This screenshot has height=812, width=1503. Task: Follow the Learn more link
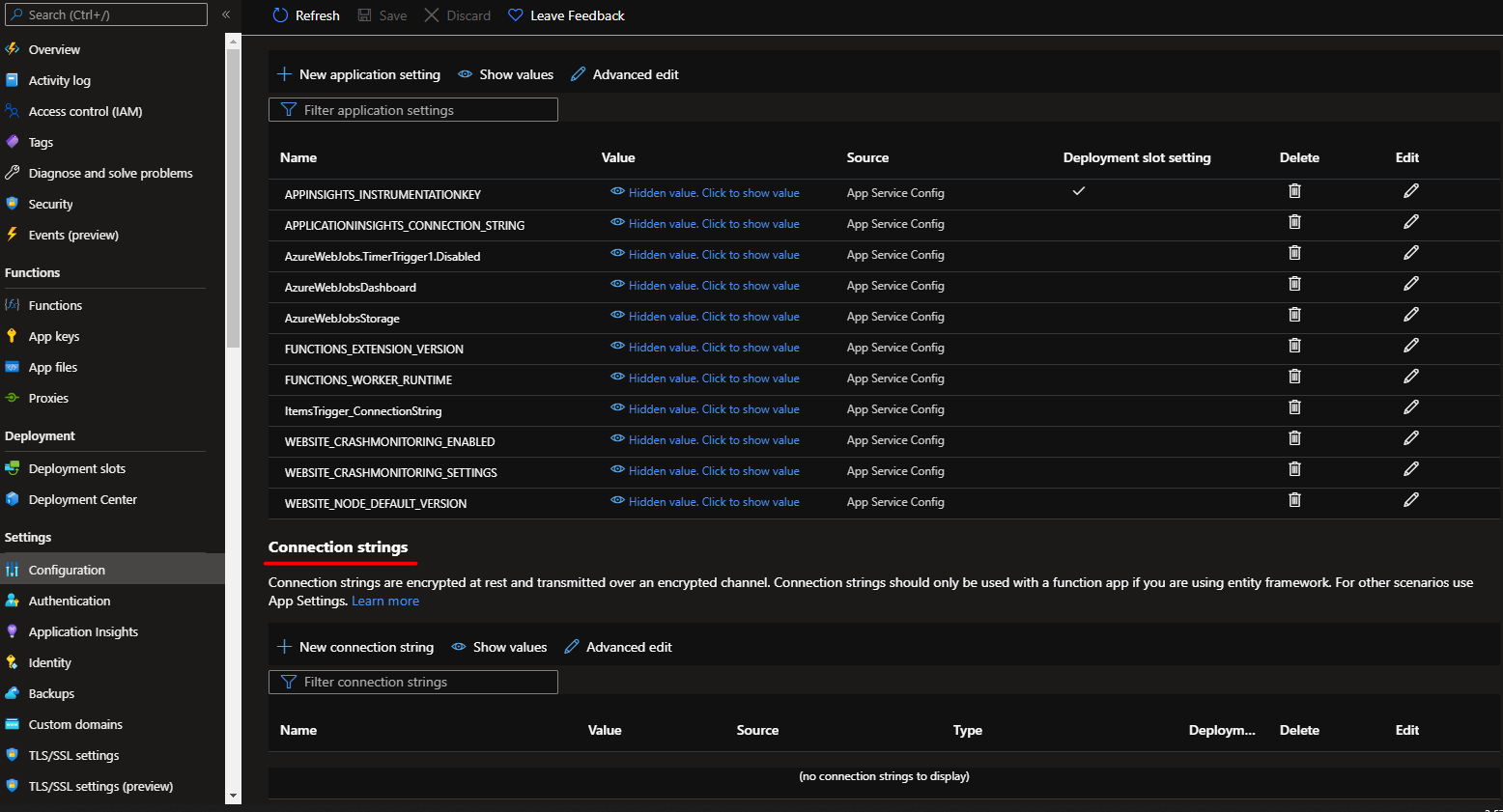[385, 601]
